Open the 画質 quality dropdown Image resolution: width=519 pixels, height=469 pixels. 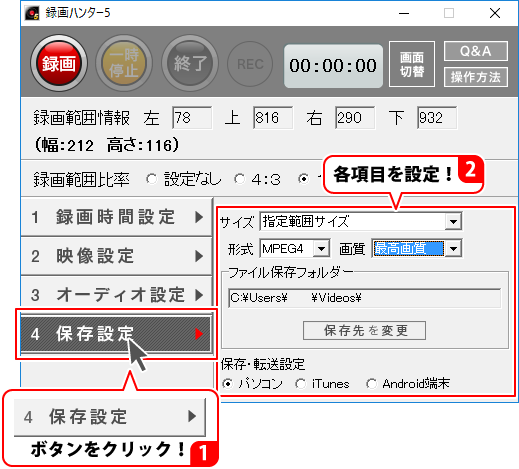click(x=453, y=248)
